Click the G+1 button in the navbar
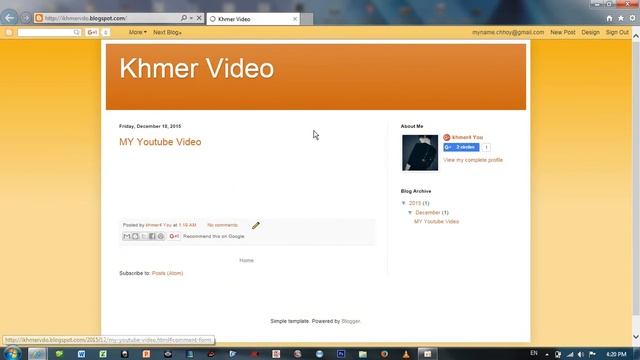The height and width of the screenshot is (360, 640). [x=93, y=32]
